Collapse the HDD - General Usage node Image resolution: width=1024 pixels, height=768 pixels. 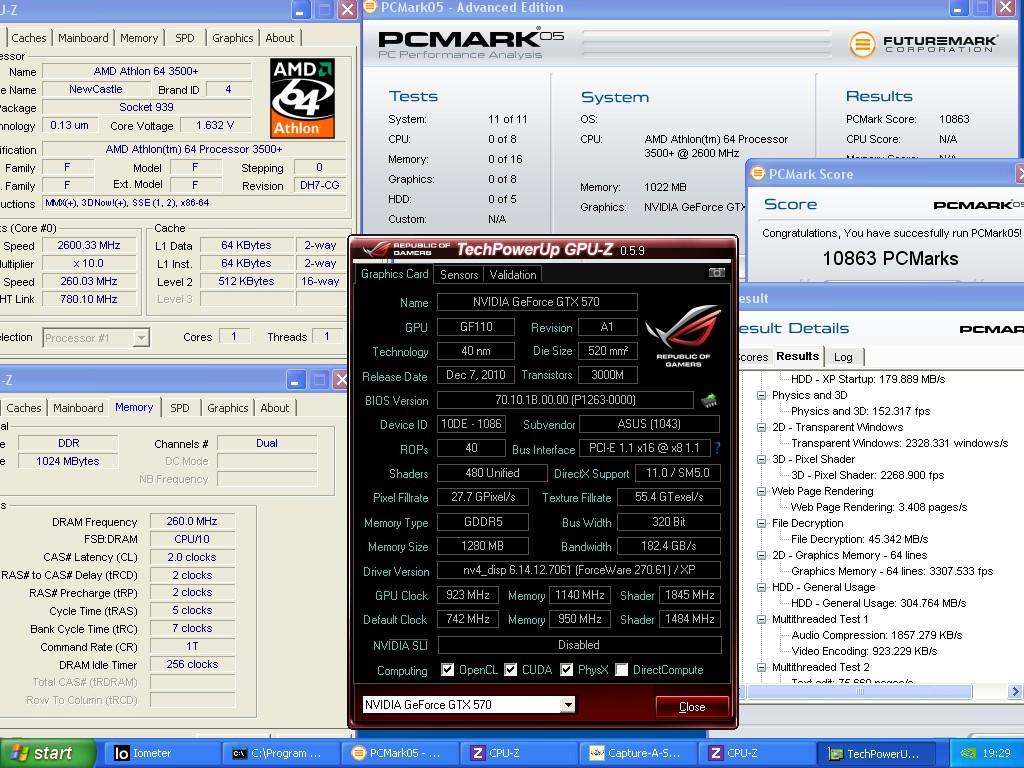coord(761,587)
